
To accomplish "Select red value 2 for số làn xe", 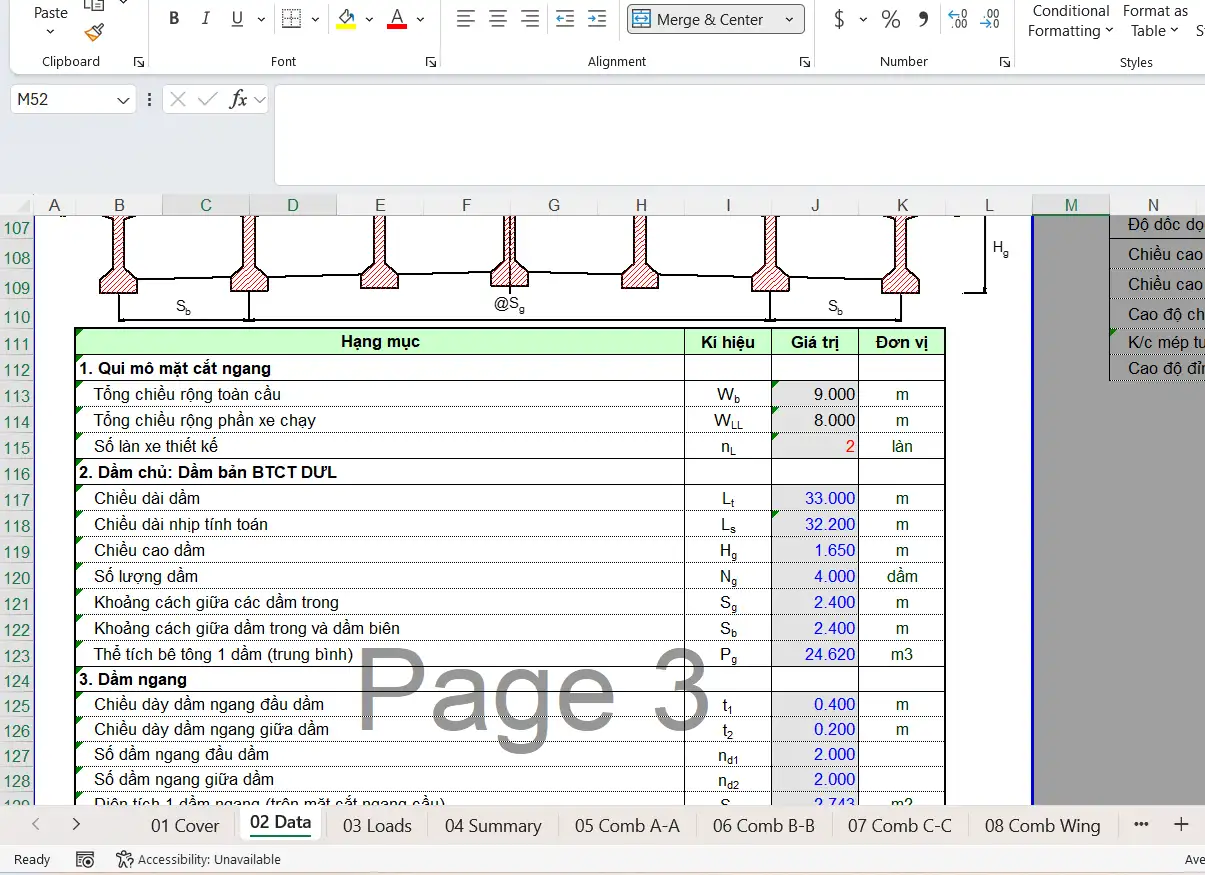I will click(815, 446).
